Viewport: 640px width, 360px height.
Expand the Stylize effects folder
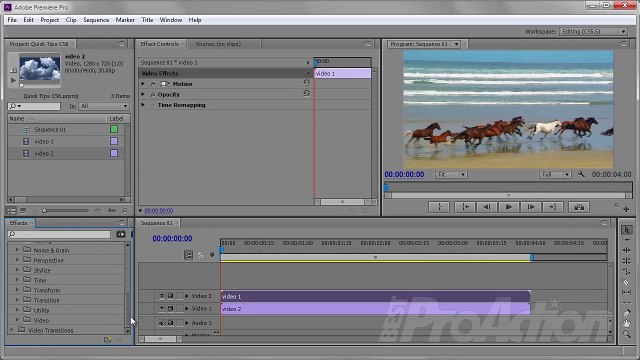pos(17,270)
